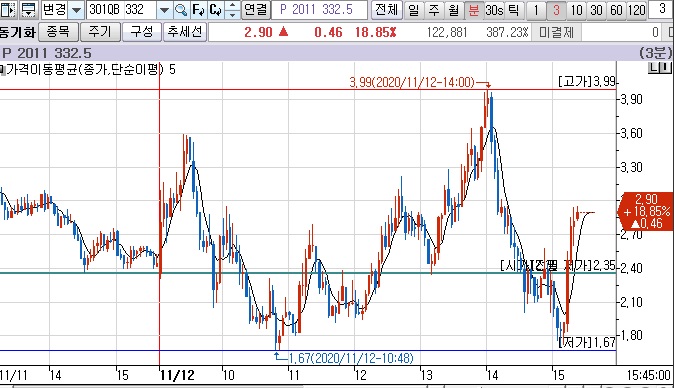Select the 30s period

pos(494,10)
